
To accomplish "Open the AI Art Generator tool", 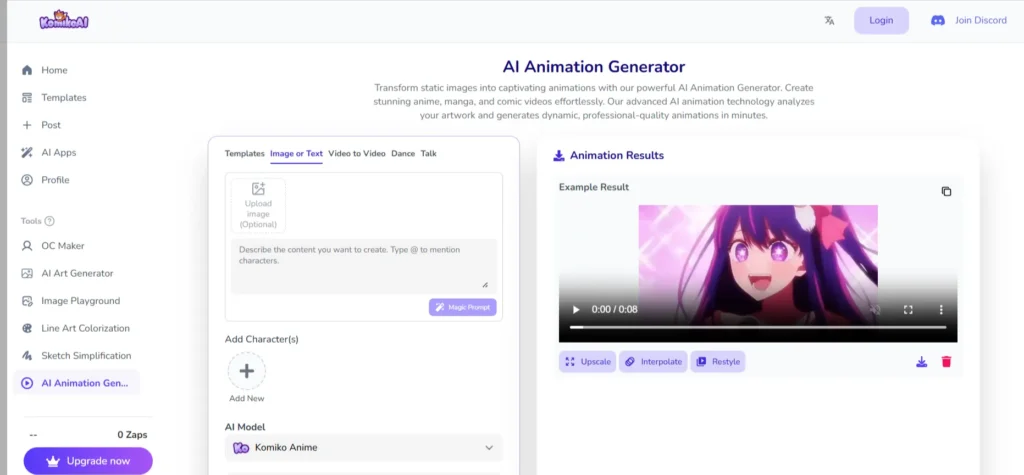I will point(77,273).
